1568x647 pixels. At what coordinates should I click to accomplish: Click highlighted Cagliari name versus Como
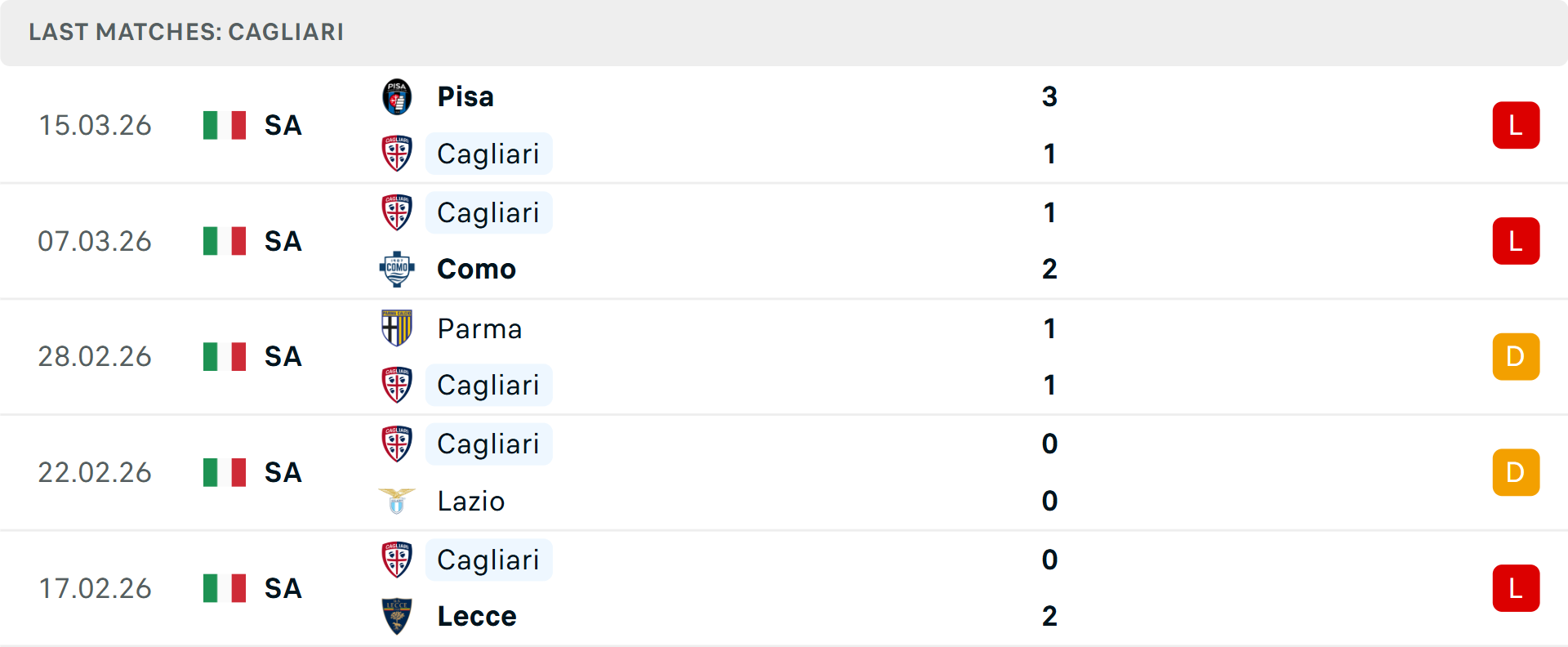488,212
